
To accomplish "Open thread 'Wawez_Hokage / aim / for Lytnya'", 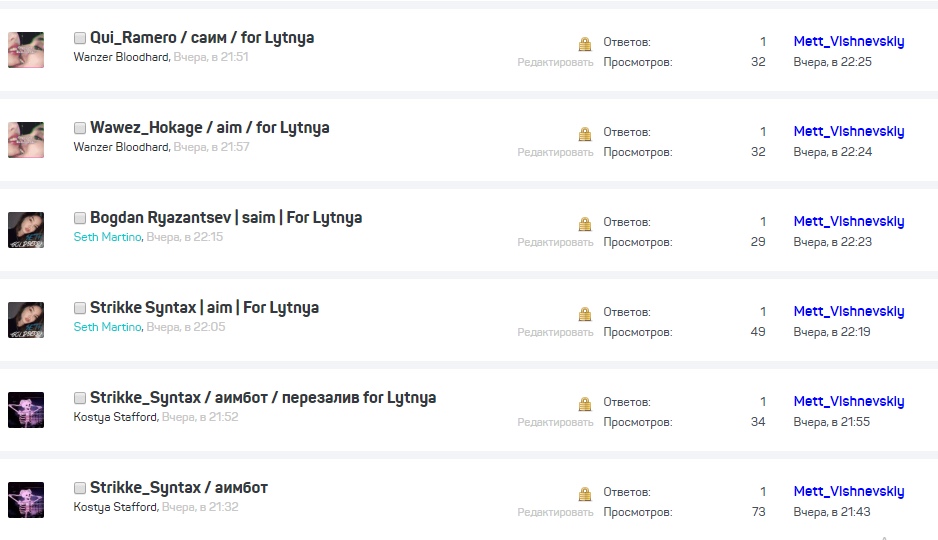I will pyautogui.click(x=210, y=128).
